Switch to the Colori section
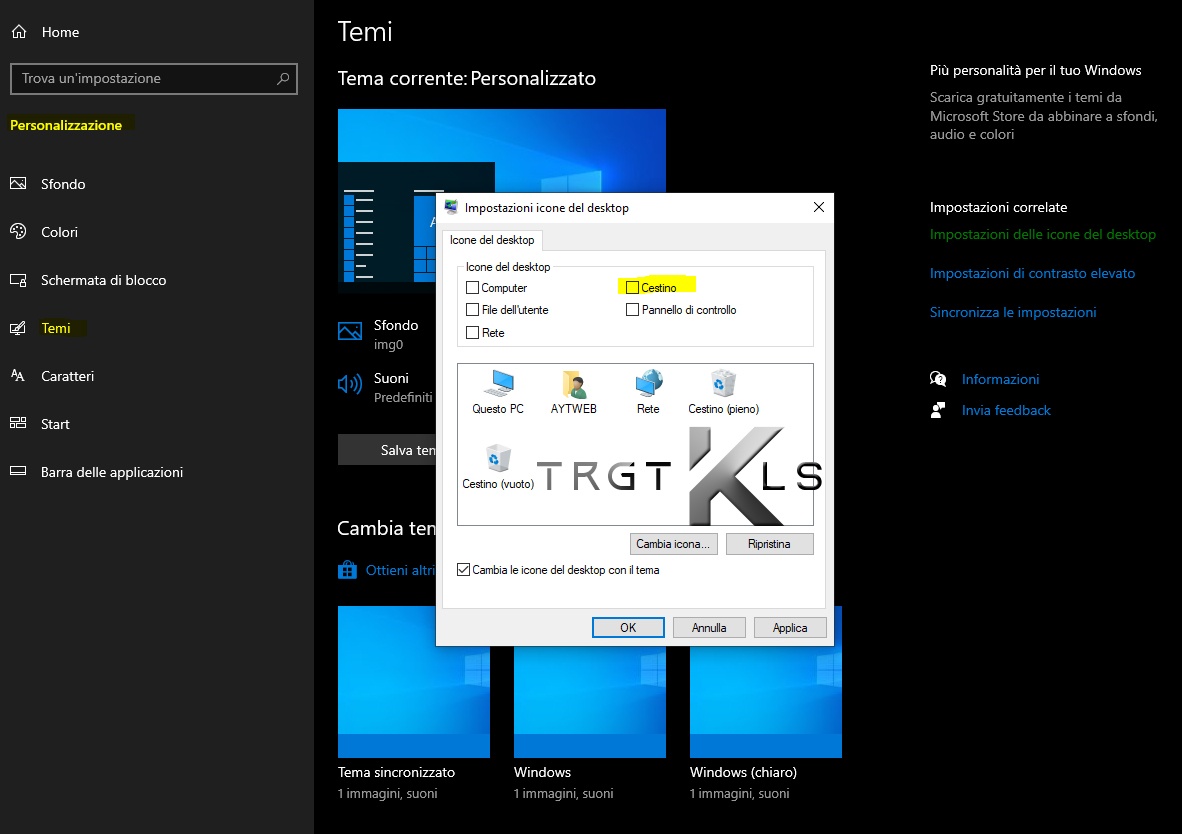Screen dimensions: 1182x834 point(59,232)
